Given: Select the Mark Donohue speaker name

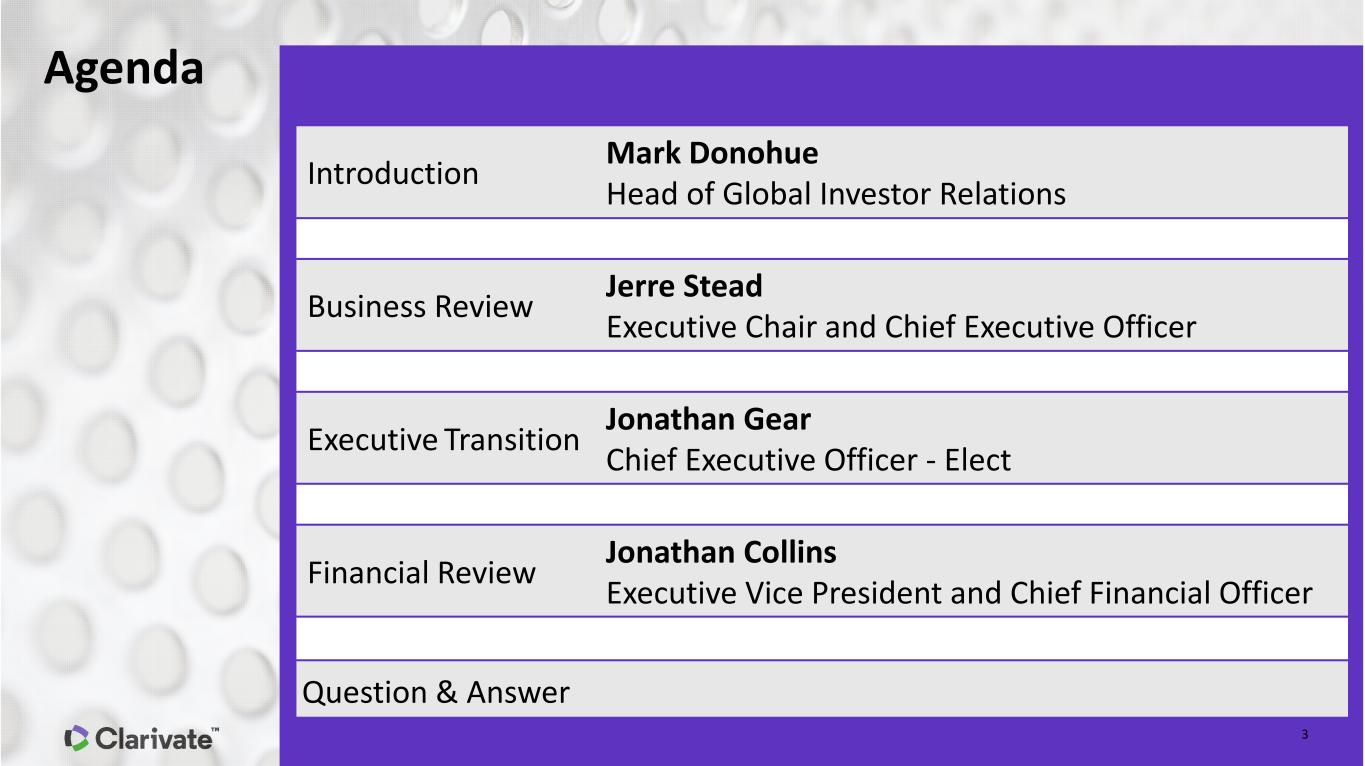Looking at the screenshot, I should pos(712,153).
